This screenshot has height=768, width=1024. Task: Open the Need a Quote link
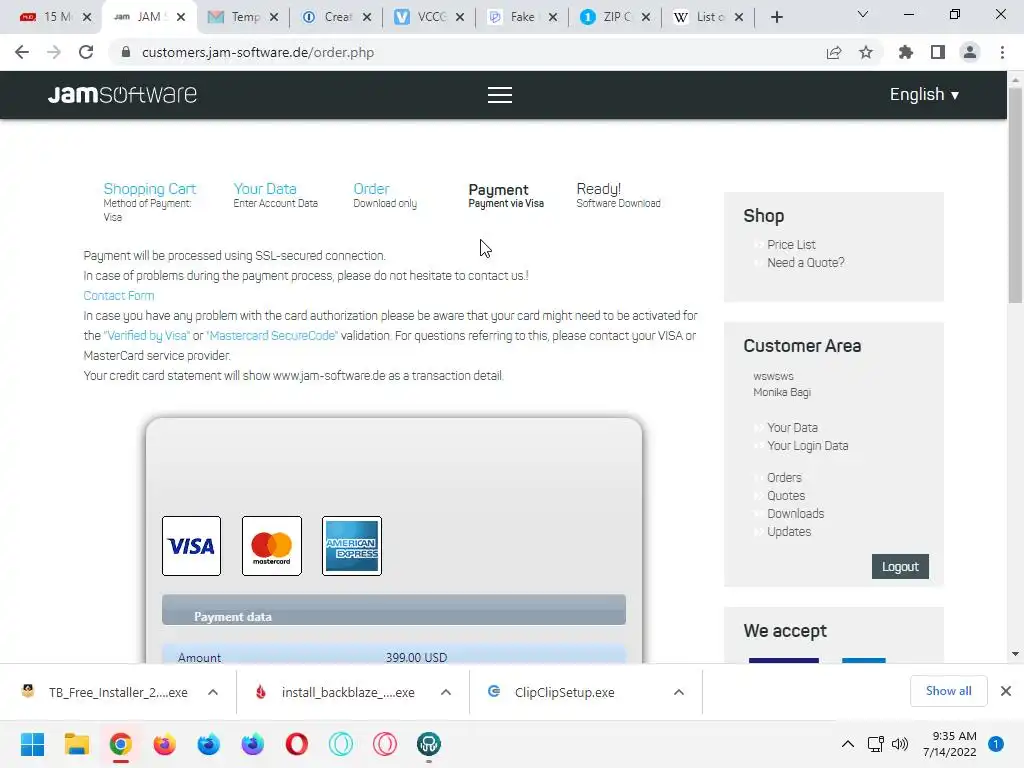[x=805, y=263]
